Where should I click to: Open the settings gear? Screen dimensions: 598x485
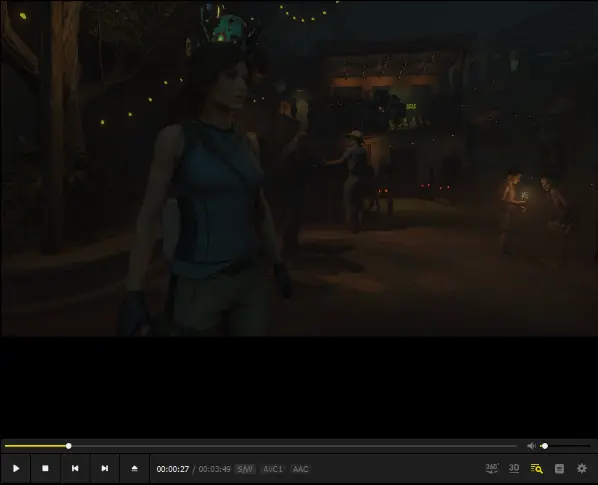[582, 468]
